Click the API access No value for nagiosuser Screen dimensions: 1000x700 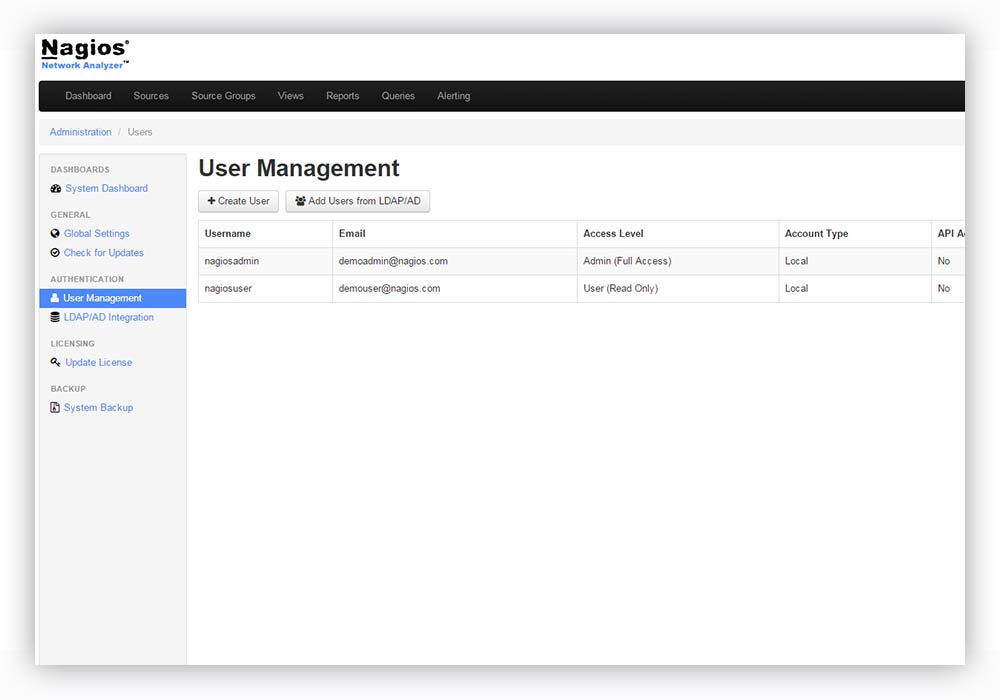point(944,289)
